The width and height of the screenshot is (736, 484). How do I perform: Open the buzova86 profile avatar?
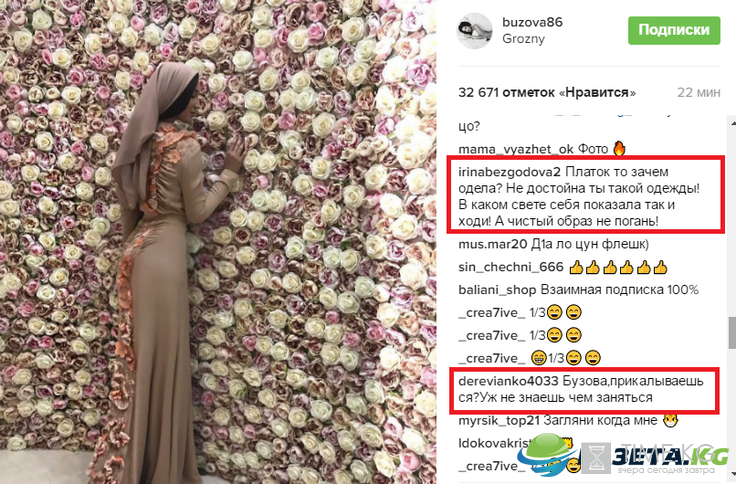[x=475, y=31]
